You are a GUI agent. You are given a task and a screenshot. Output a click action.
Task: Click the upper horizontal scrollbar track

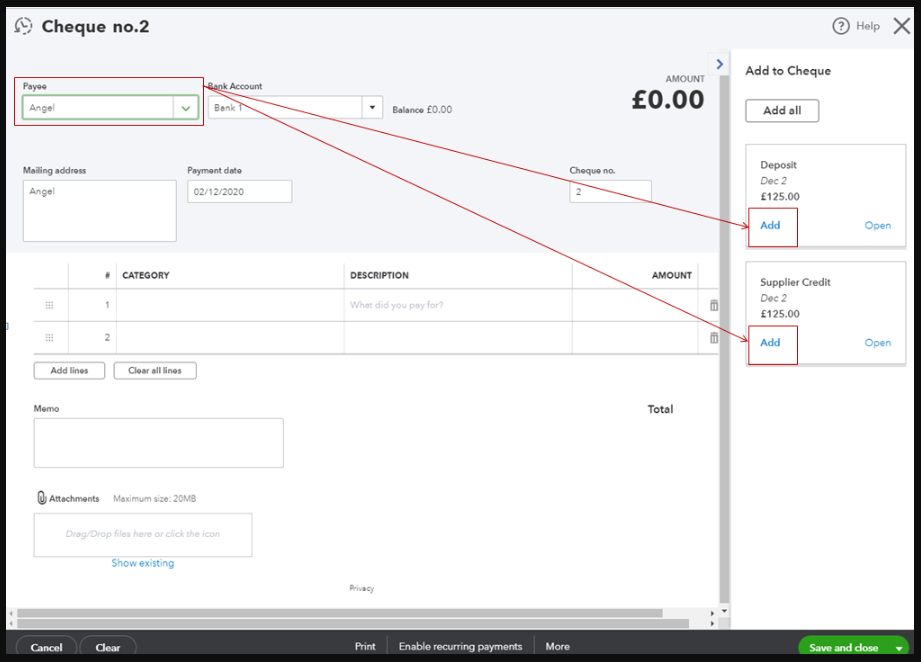click(340, 613)
